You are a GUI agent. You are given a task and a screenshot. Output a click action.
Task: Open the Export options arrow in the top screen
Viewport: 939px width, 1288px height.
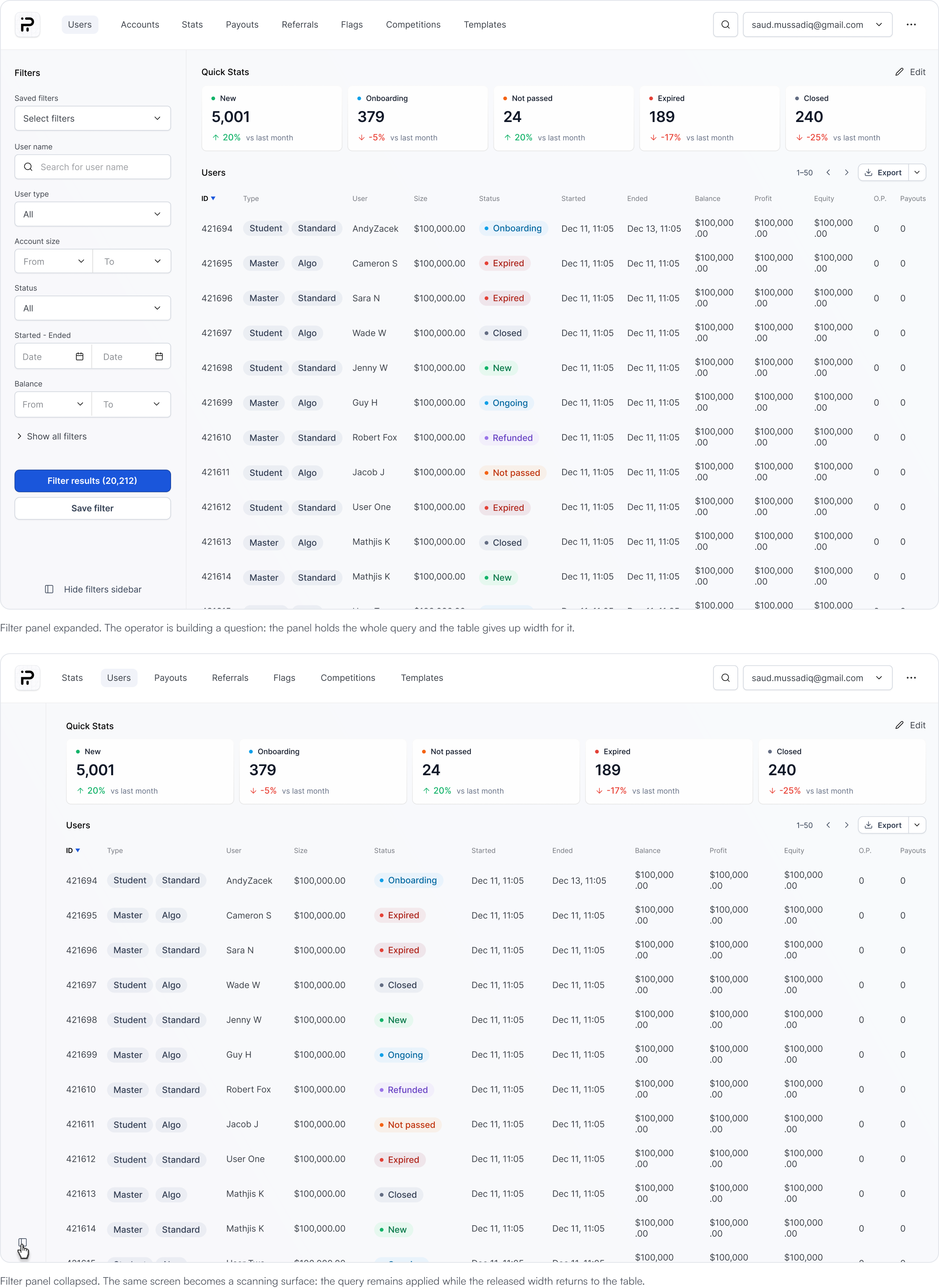(x=917, y=172)
